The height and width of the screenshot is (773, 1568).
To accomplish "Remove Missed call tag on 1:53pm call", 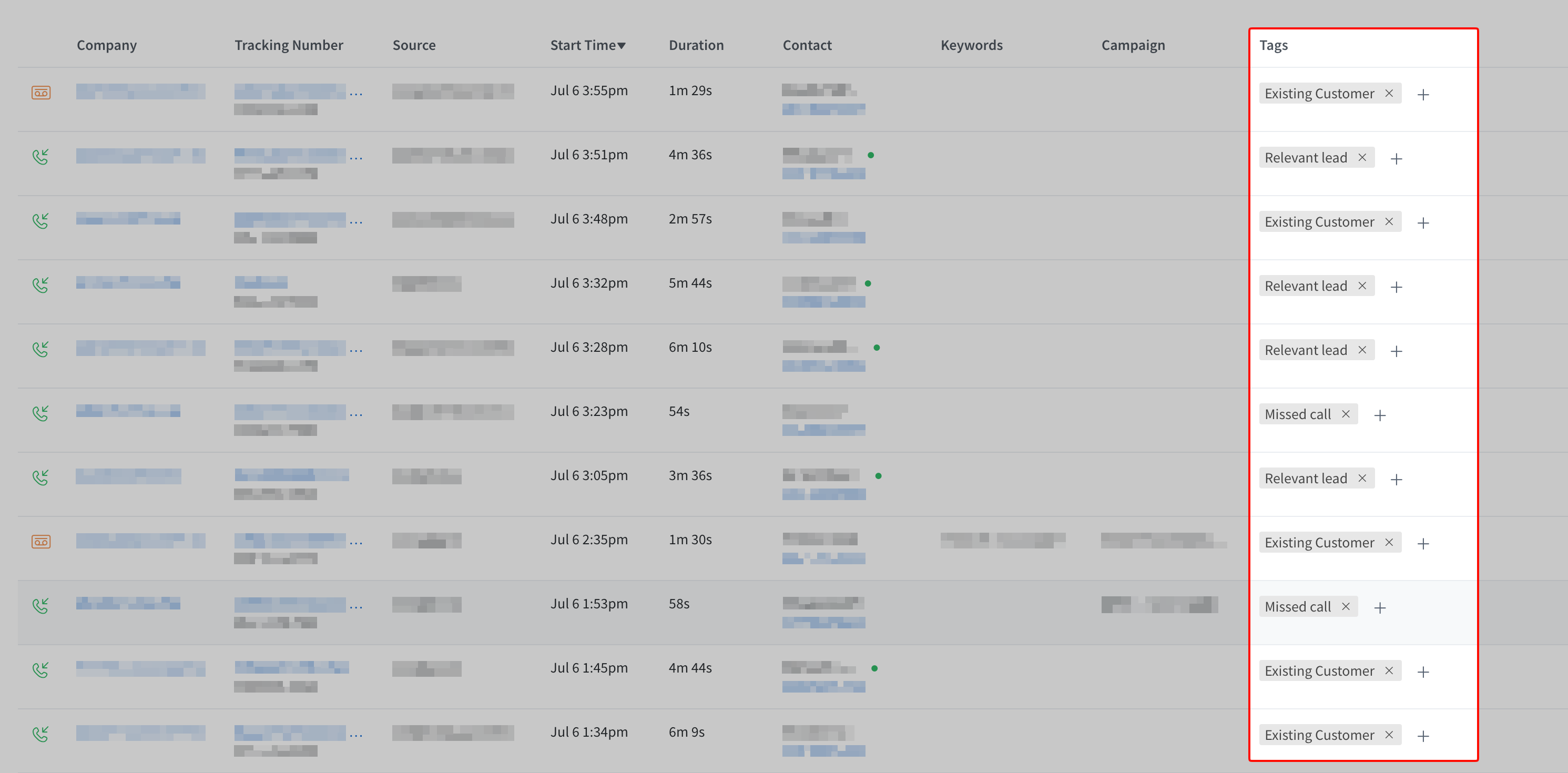I will click(1346, 606).
